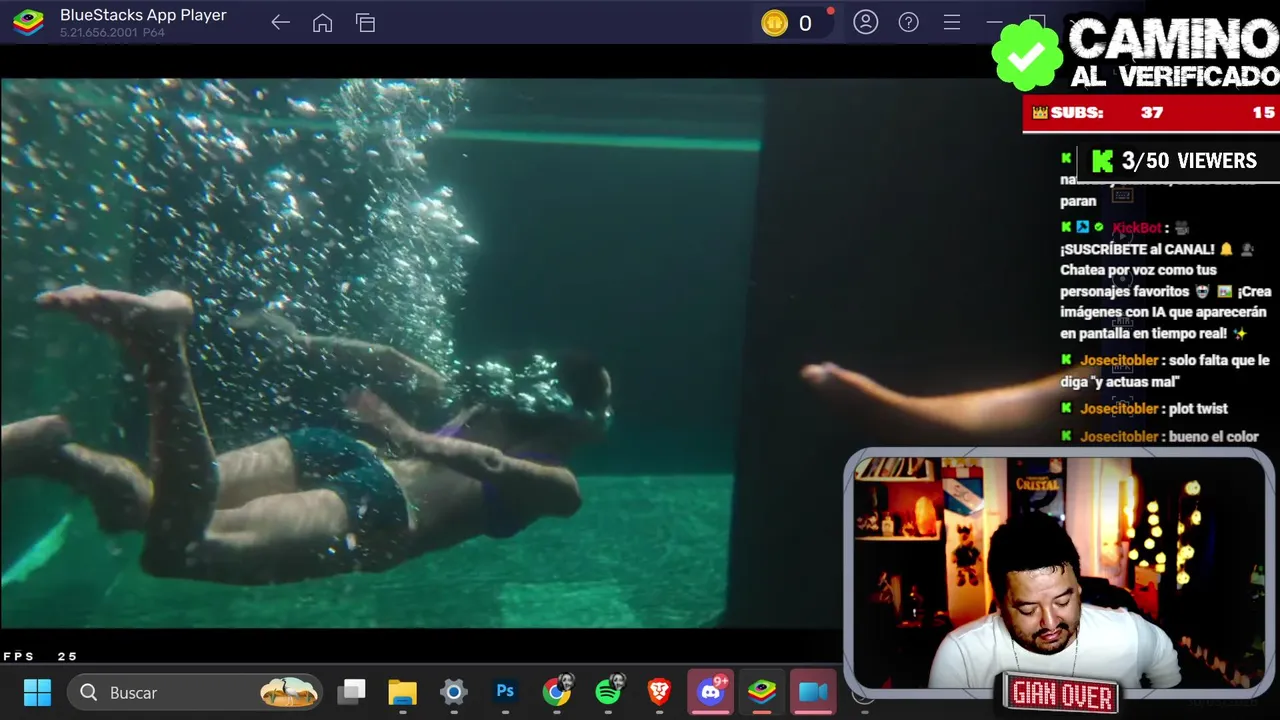Open Settings gear app on taskbar
Screen dimensions: 1280x720
pyautogui.click(x=454, y=692)
